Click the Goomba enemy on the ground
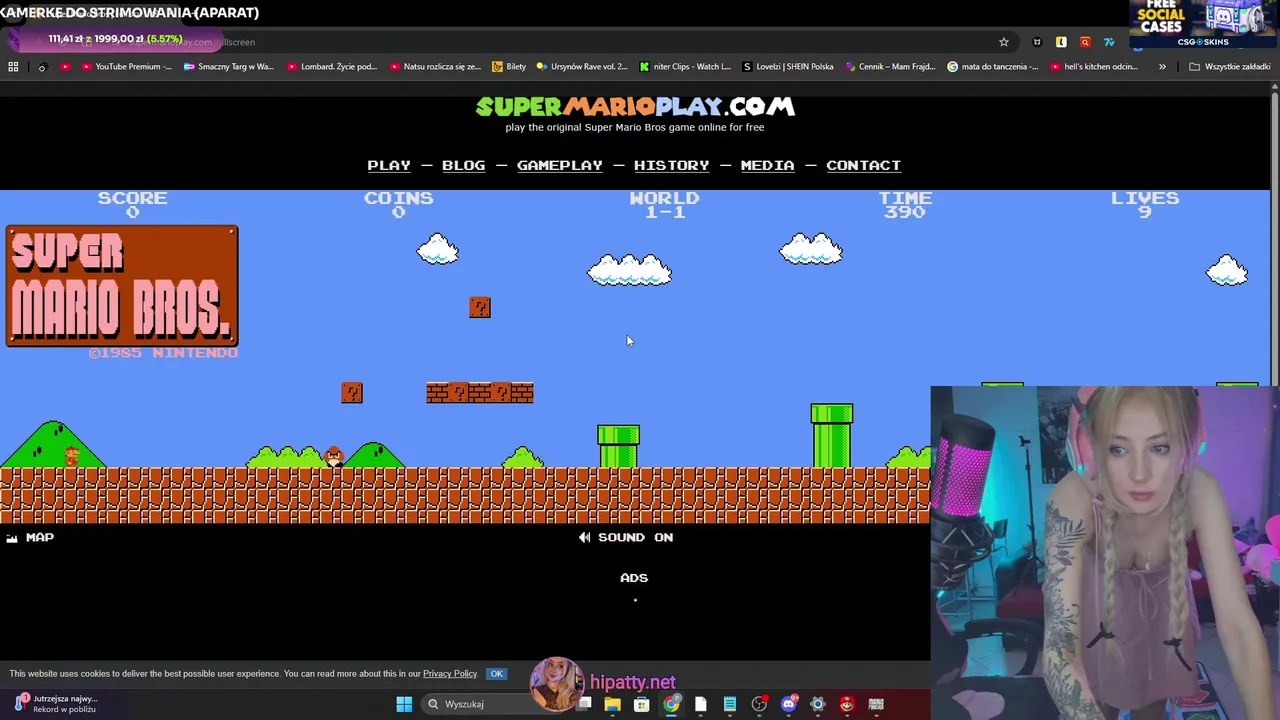 pos(334,456)
